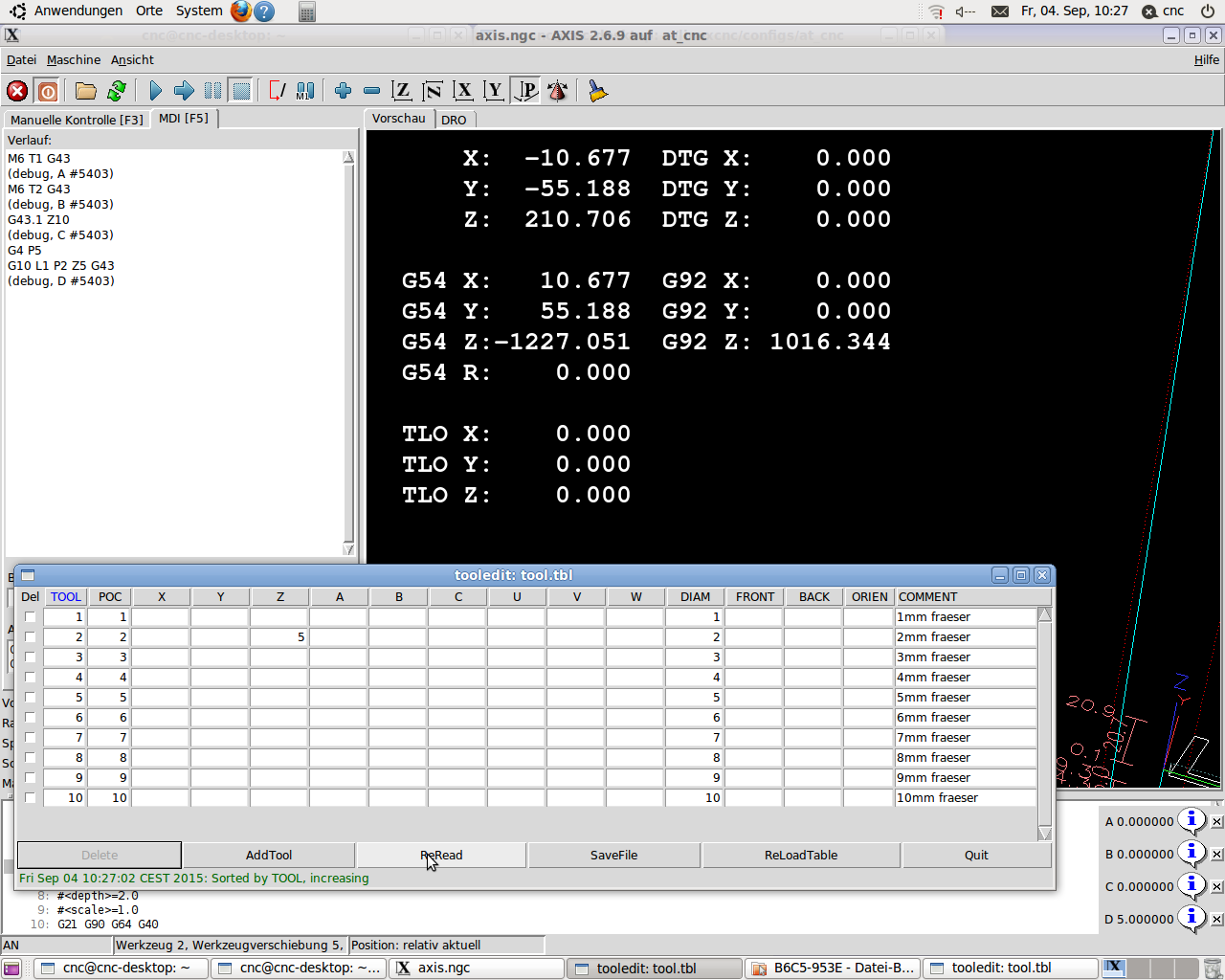Show info for notification D 5.000000
The height and width of the screenshot is (980, 1225).
1192,918
